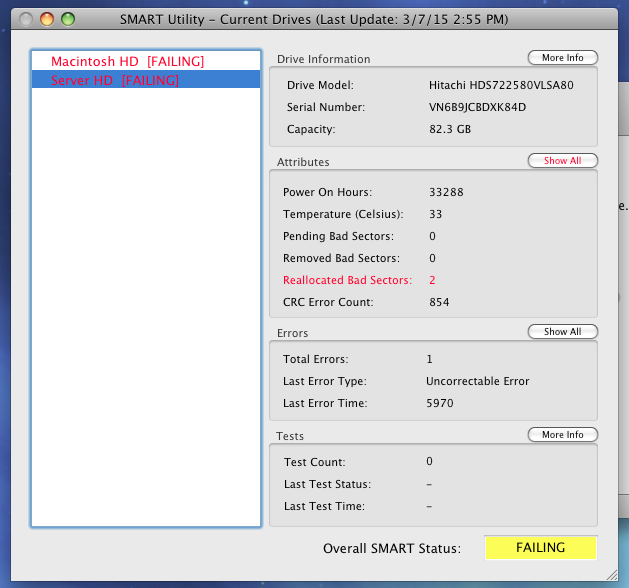The width and height of the screenshot is (629, 588).
Task: Click the Drive Information section heading
Action: point(323,59)
